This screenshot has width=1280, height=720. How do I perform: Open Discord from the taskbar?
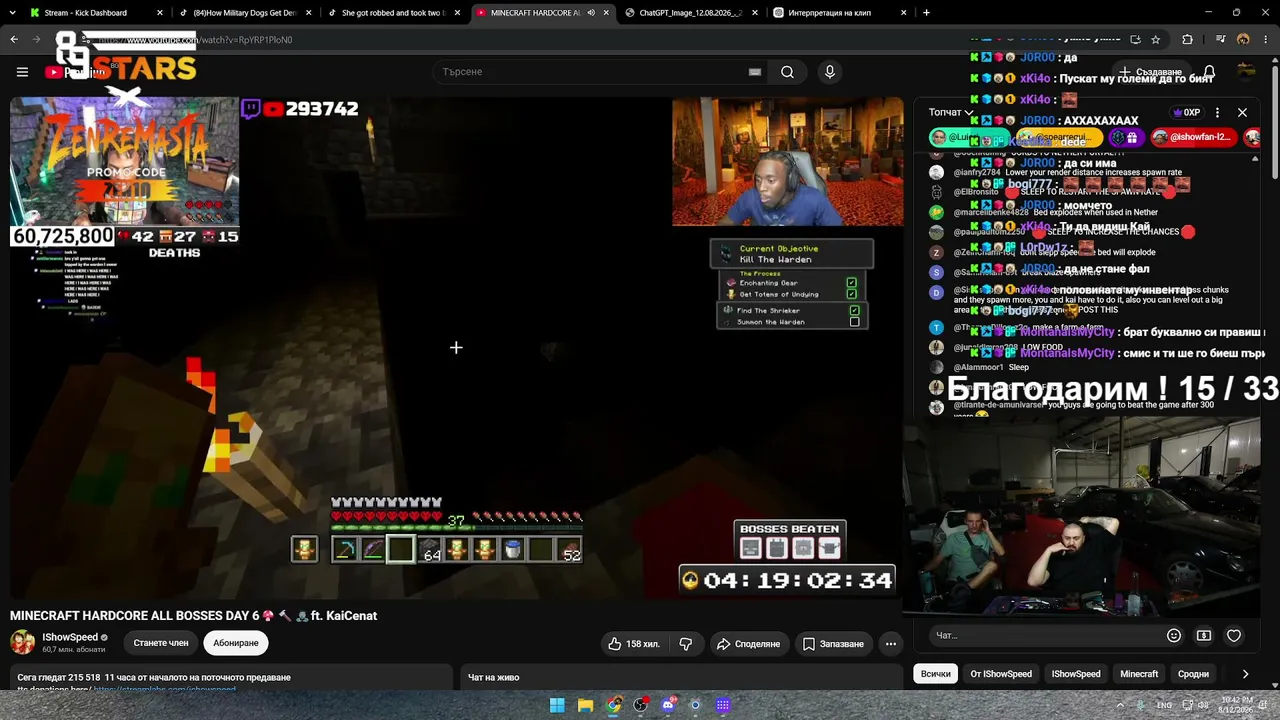click(668, 705)
